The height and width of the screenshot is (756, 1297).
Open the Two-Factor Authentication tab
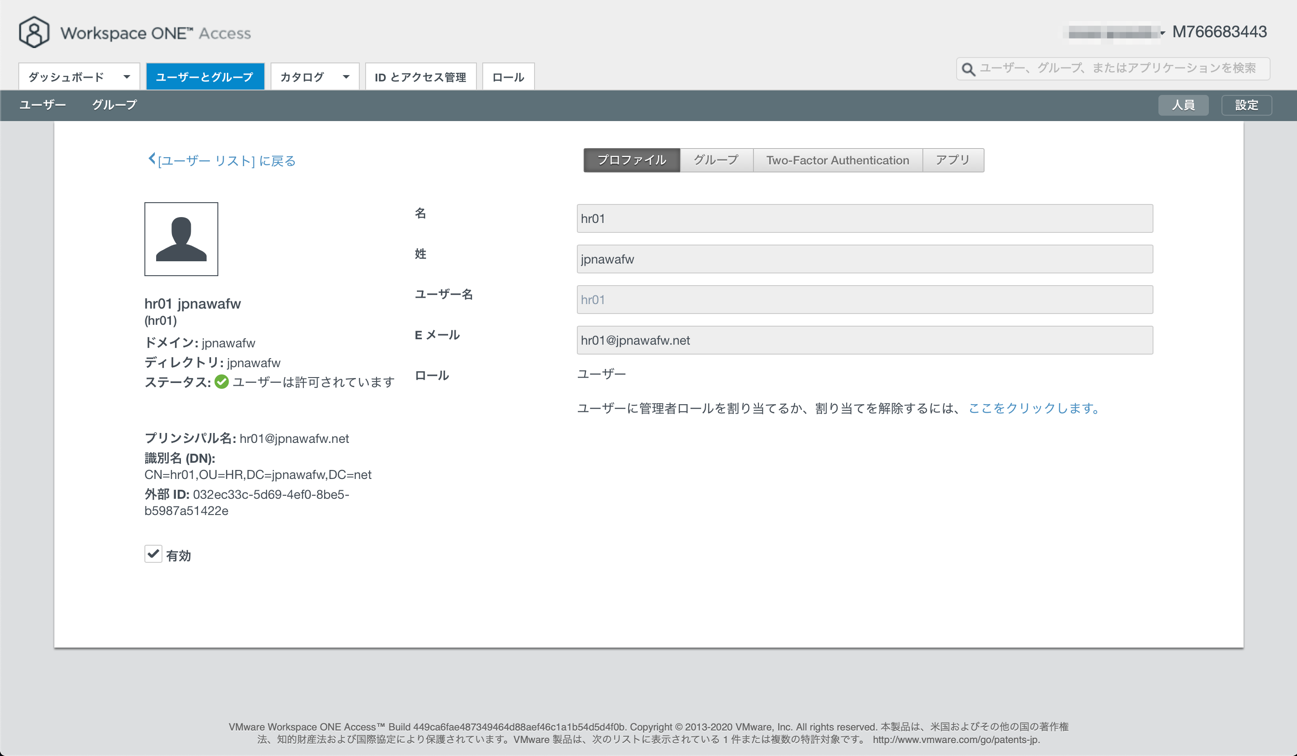[x=837, y=160]
